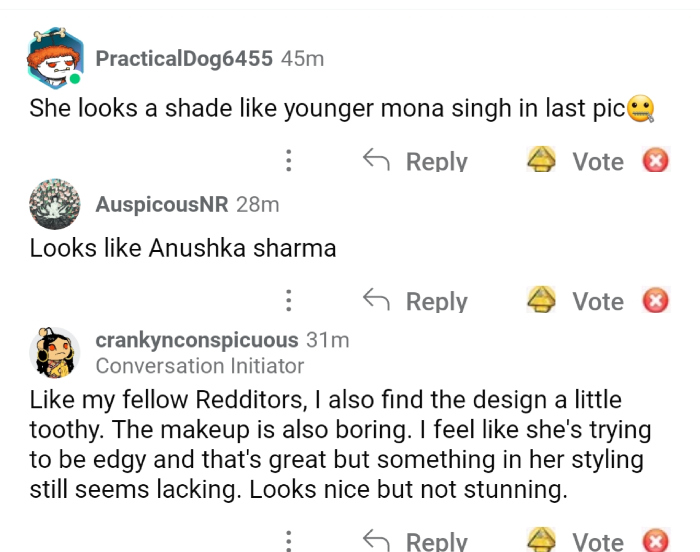The height and width of the screenshot is (552, 700).
Task: Expand three-dot menu on AuspicousNR's comment
Action: (x=289, y=300)
